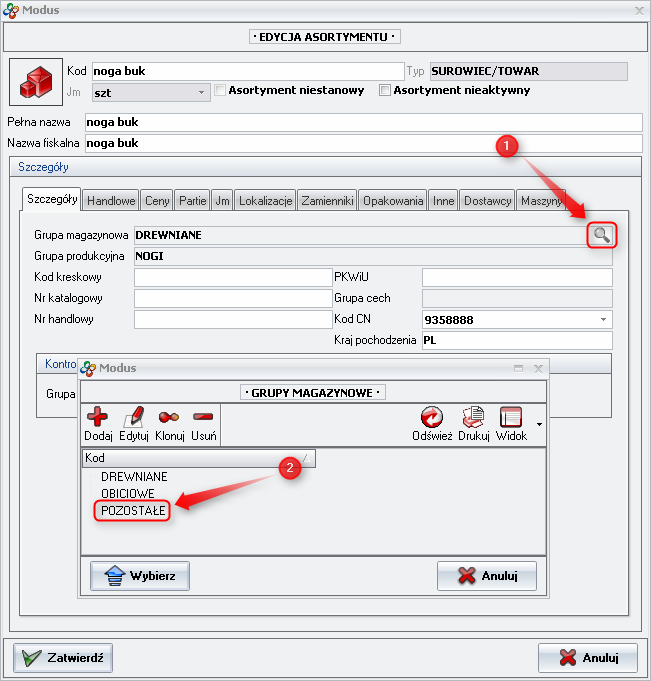The image size is (651, 681).
Task: Select POZOSTAŁE in the groups list
Action: (134, 510)
